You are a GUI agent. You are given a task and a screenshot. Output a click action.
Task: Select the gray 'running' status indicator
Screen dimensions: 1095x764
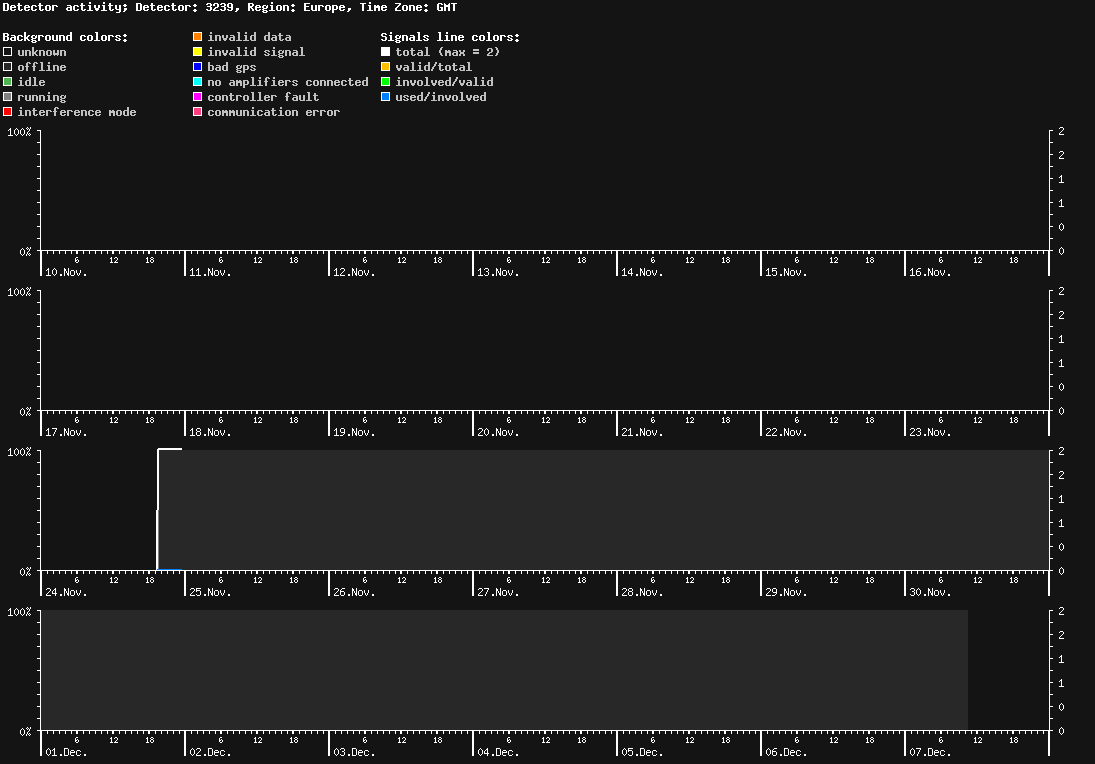tap(9, 97)
